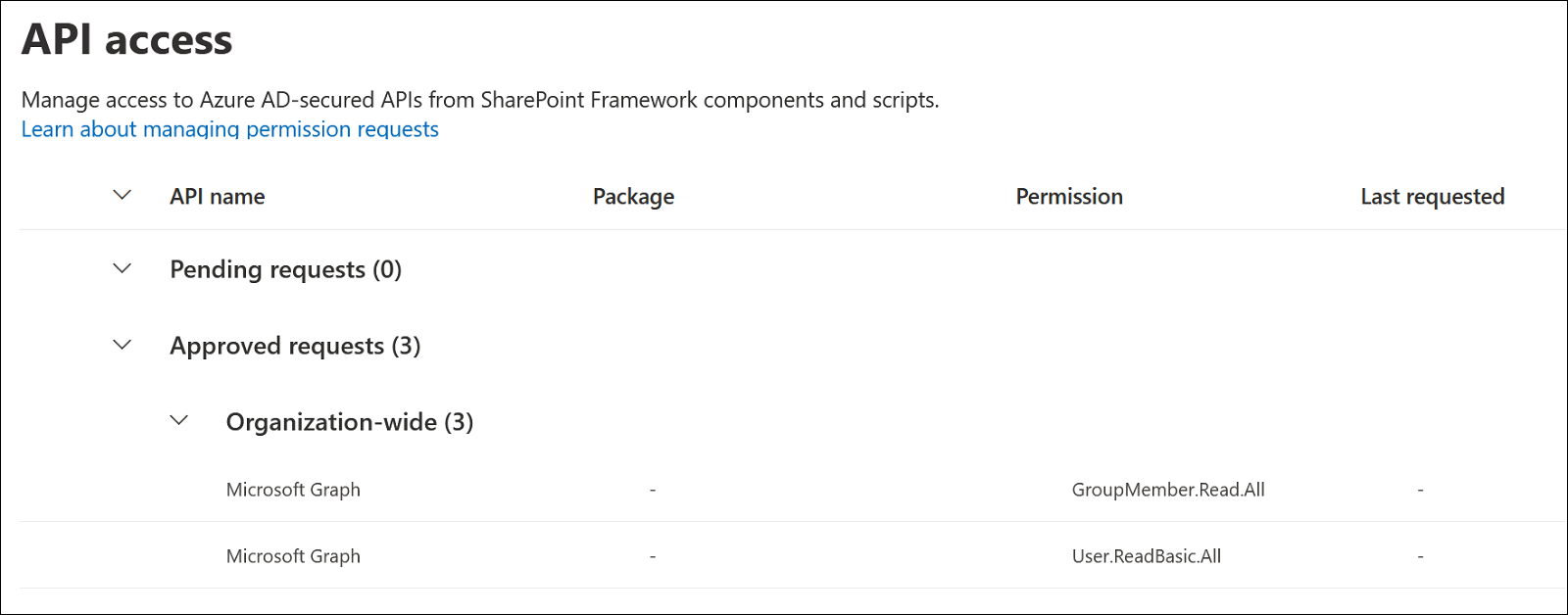
Task: Click Last requested cell of User.ReadBasic.All row
Action: click(x=1420, y=556)
